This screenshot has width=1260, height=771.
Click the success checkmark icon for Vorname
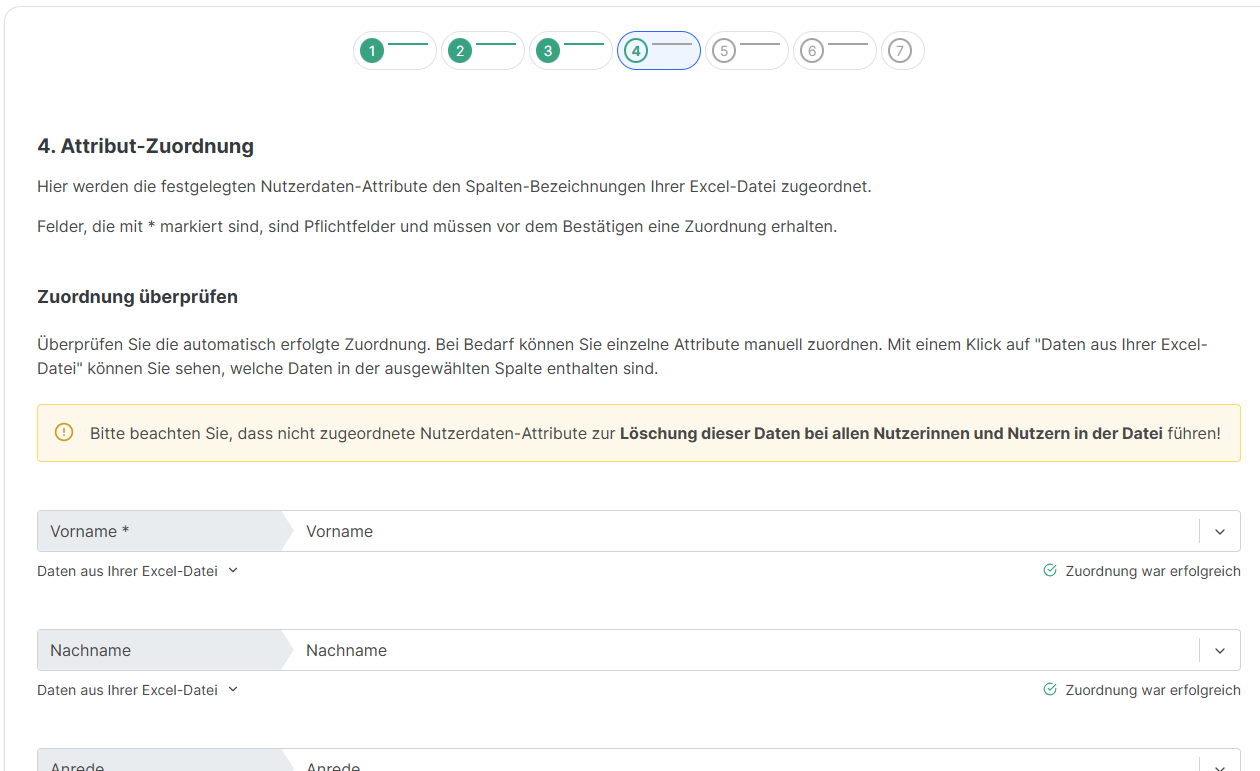[1050, 571]
